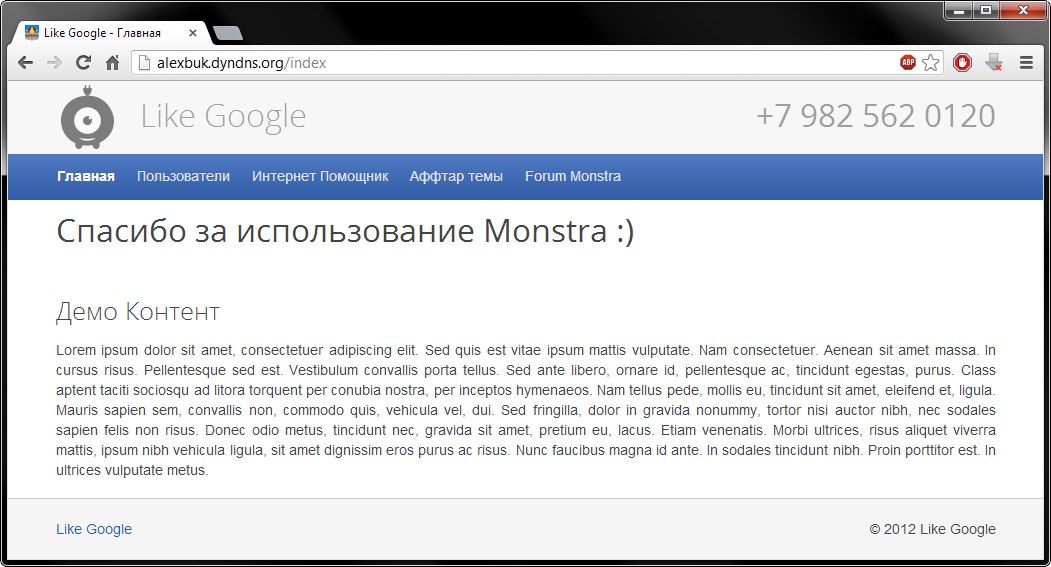The image size is (1051, 567).
Task: Go to the browser home page
Action: (113, 63)
